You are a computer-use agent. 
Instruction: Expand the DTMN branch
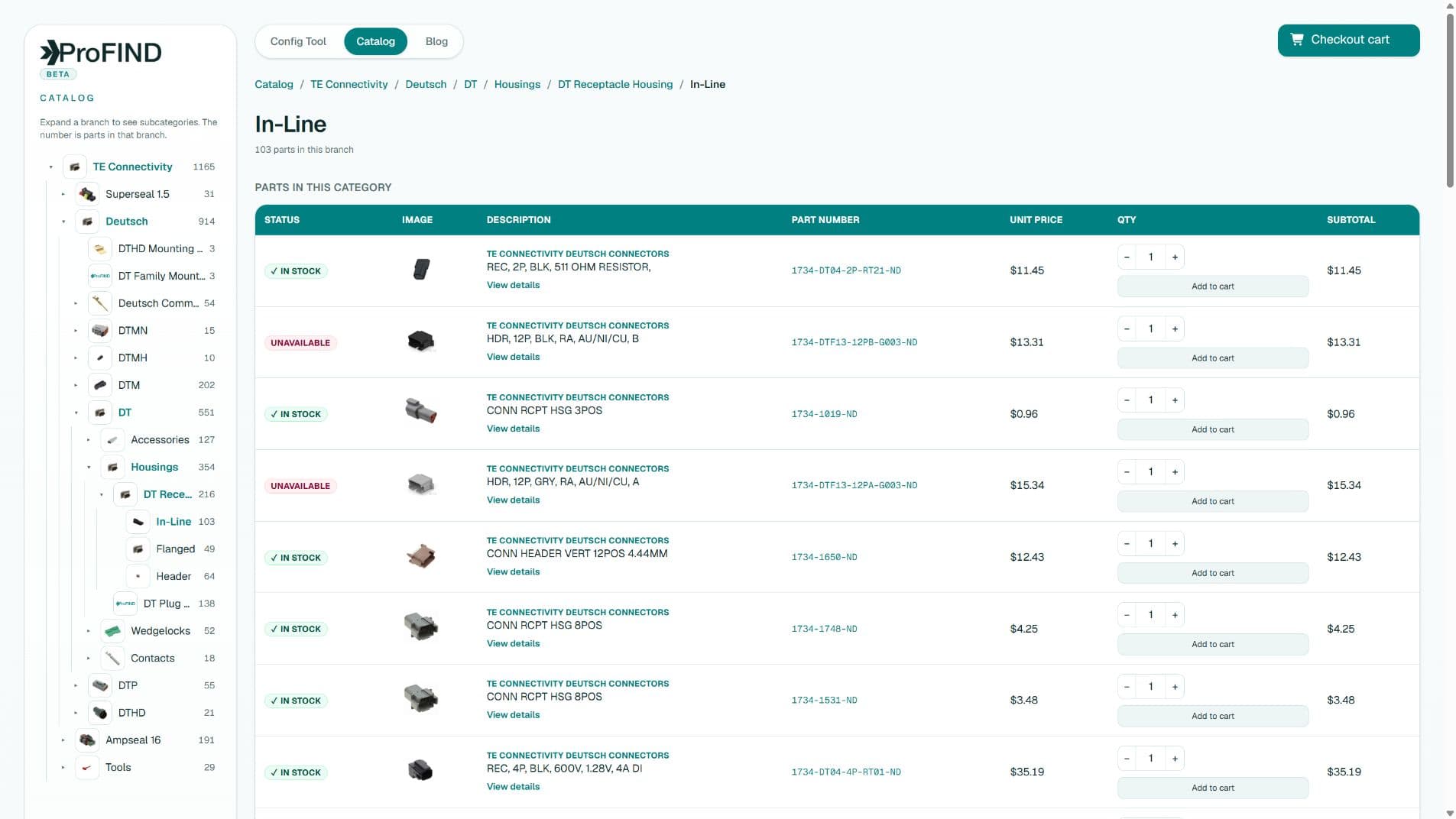pos(76,331)
